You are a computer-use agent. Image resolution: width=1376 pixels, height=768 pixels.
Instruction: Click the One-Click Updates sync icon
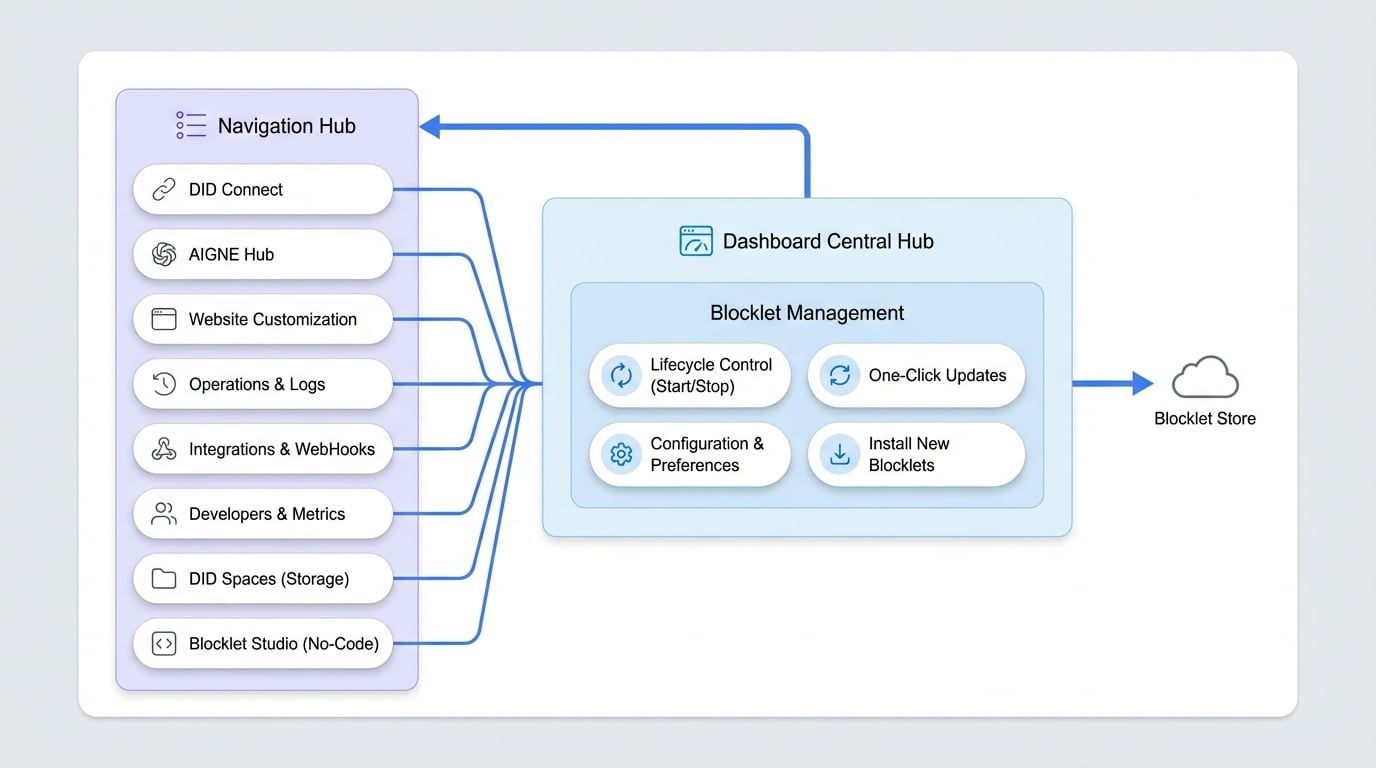click(x=840, y=376)
